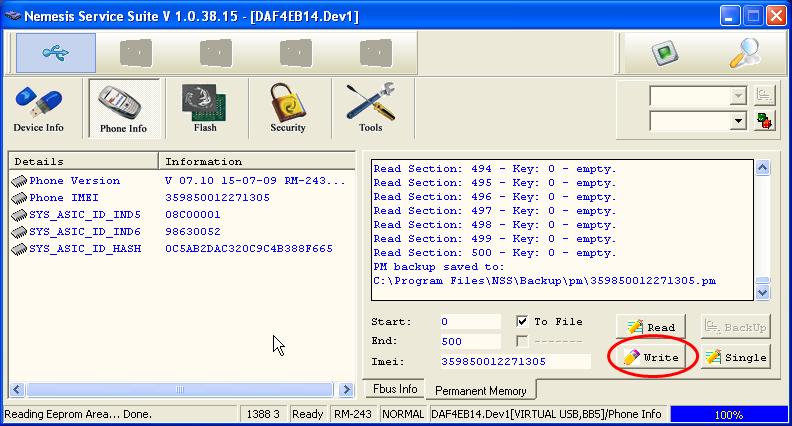Click the SYS_ASIC_ID_IND6 chip icon
792x426 pixels.
coord(19,232)
